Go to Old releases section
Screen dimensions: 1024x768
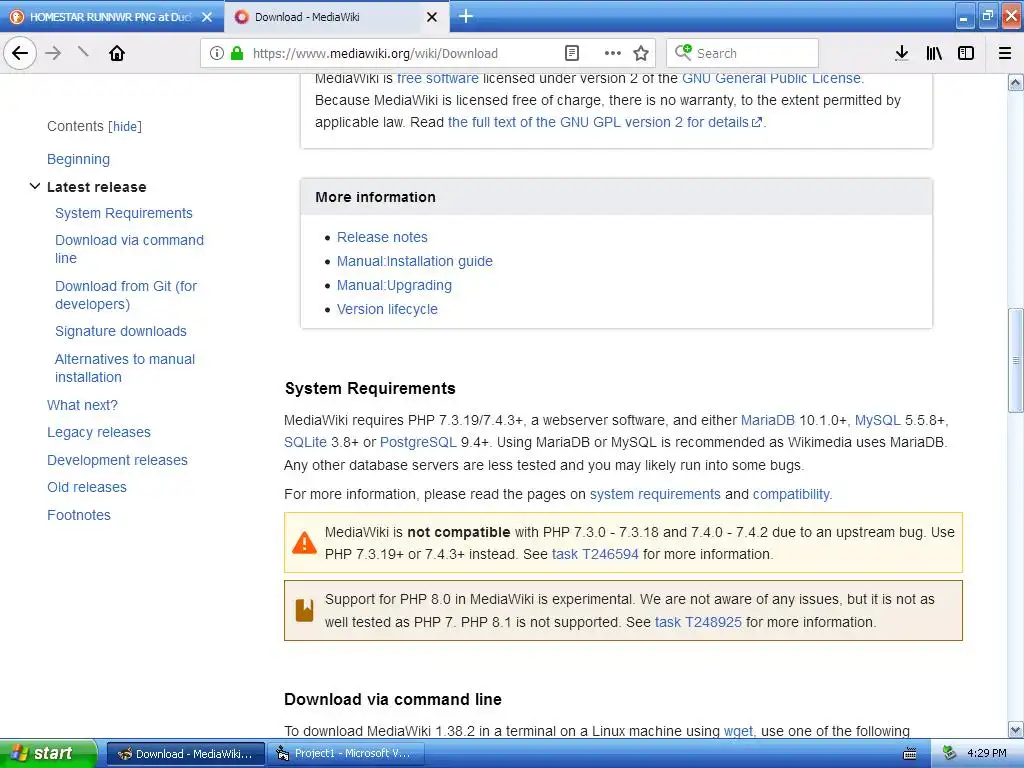(x=87, y=487)
